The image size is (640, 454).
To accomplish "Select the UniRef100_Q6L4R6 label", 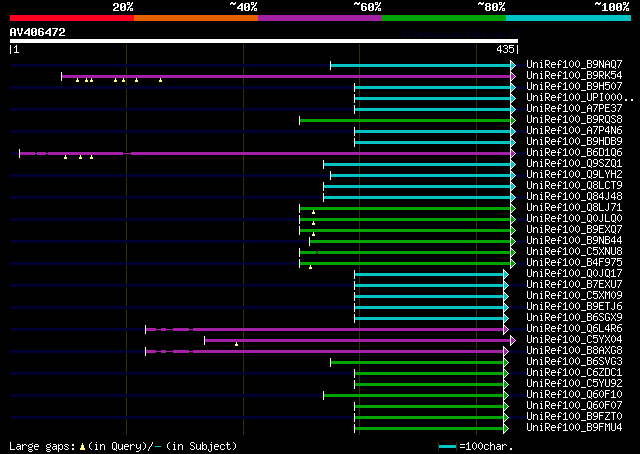I will pyautogui.click(x=574, y=329).
